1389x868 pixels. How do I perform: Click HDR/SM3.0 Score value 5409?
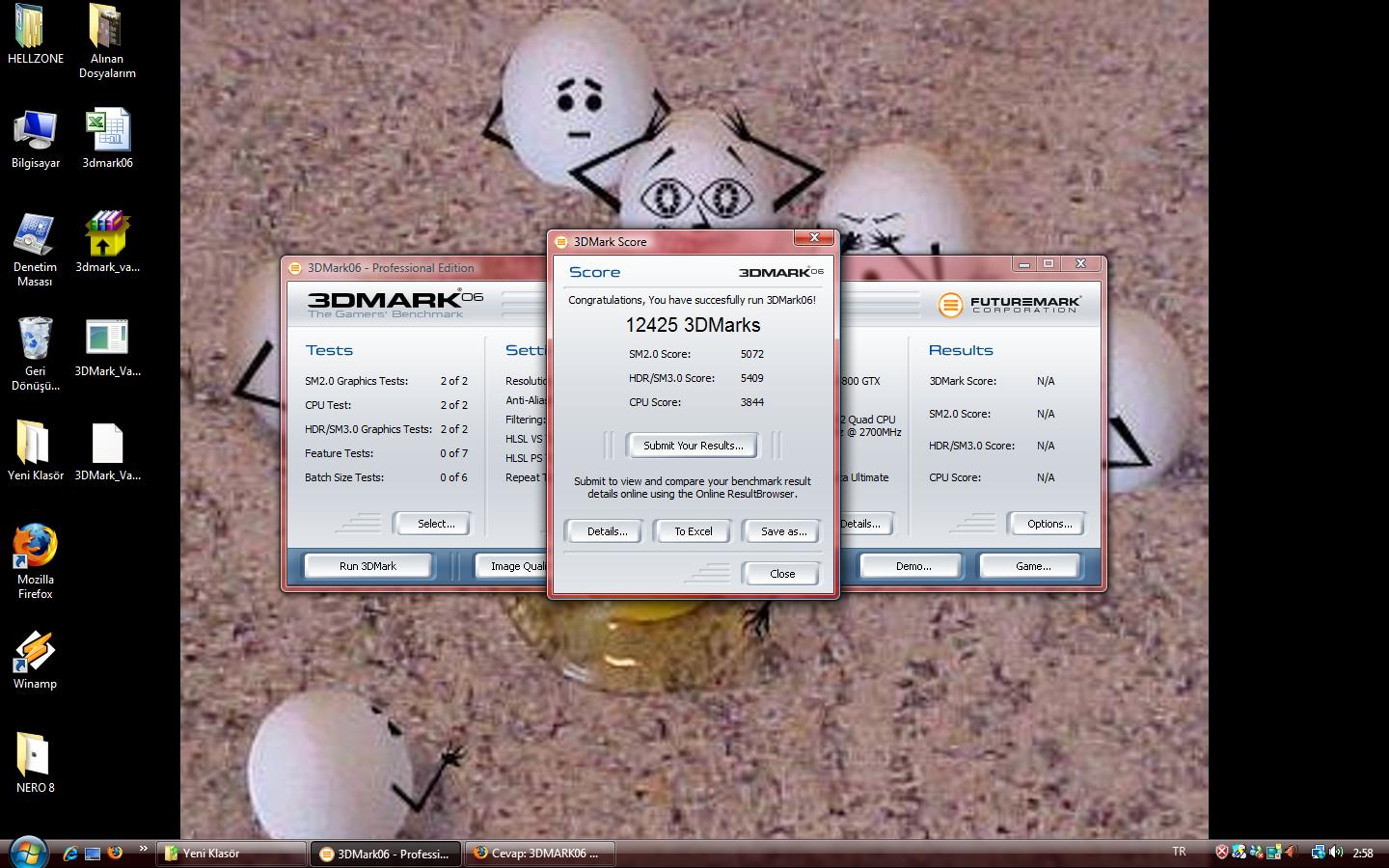[751, 378]
